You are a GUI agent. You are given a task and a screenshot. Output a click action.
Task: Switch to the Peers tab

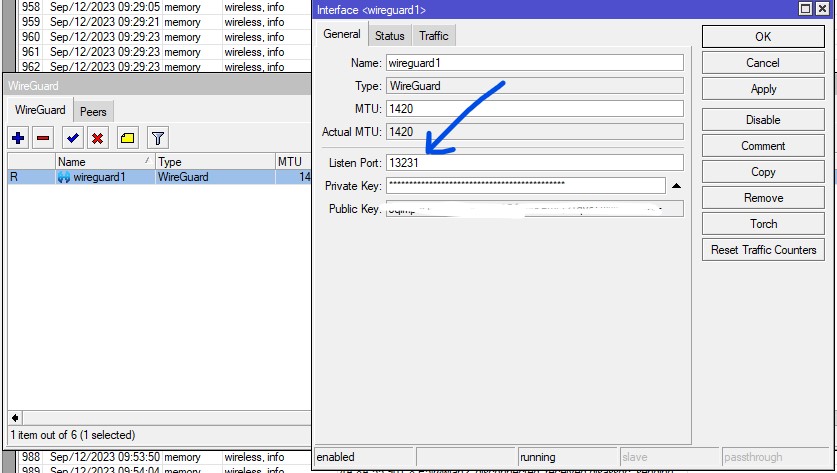click(93, 112)
